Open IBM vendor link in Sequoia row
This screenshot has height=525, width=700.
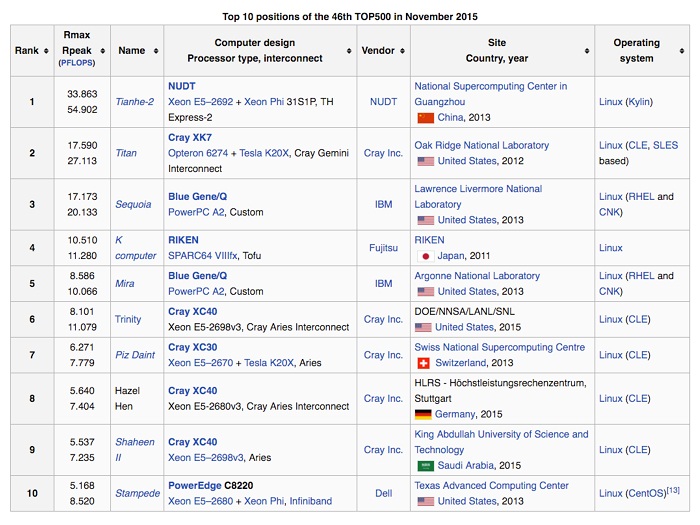[383, 204]
